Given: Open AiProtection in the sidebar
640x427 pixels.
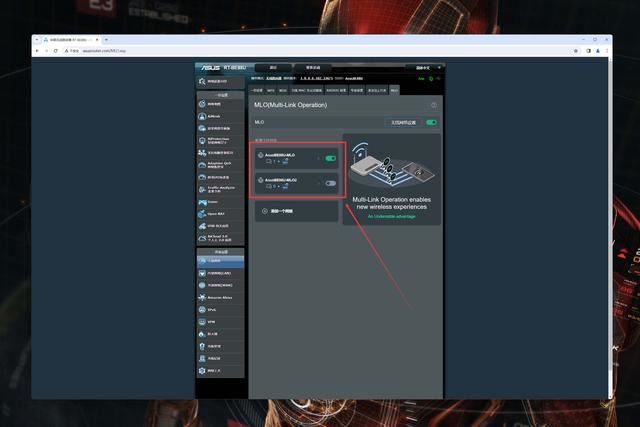Looking at the screenshot, I should pos(219,142).
